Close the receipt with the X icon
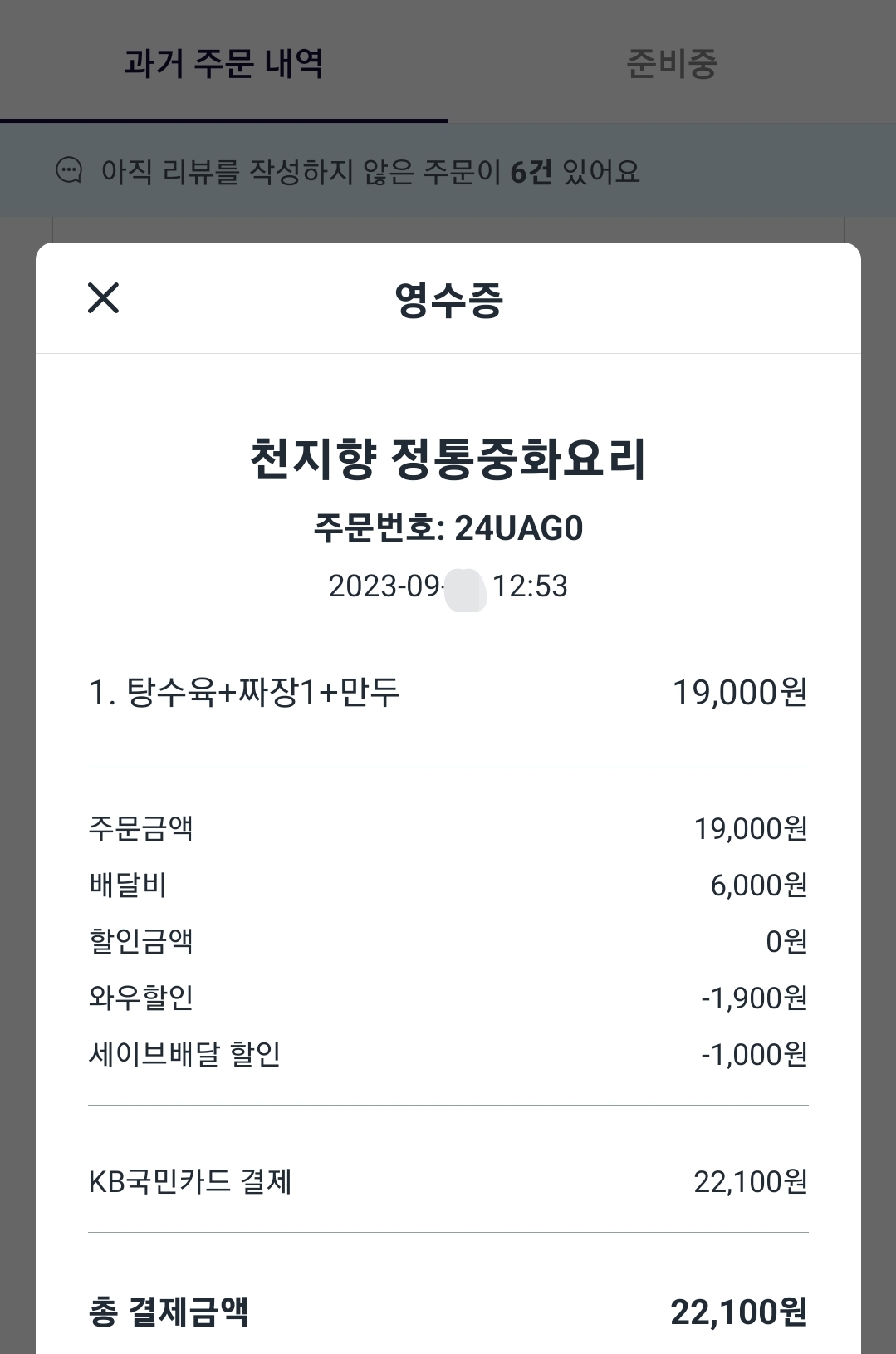 104,297
